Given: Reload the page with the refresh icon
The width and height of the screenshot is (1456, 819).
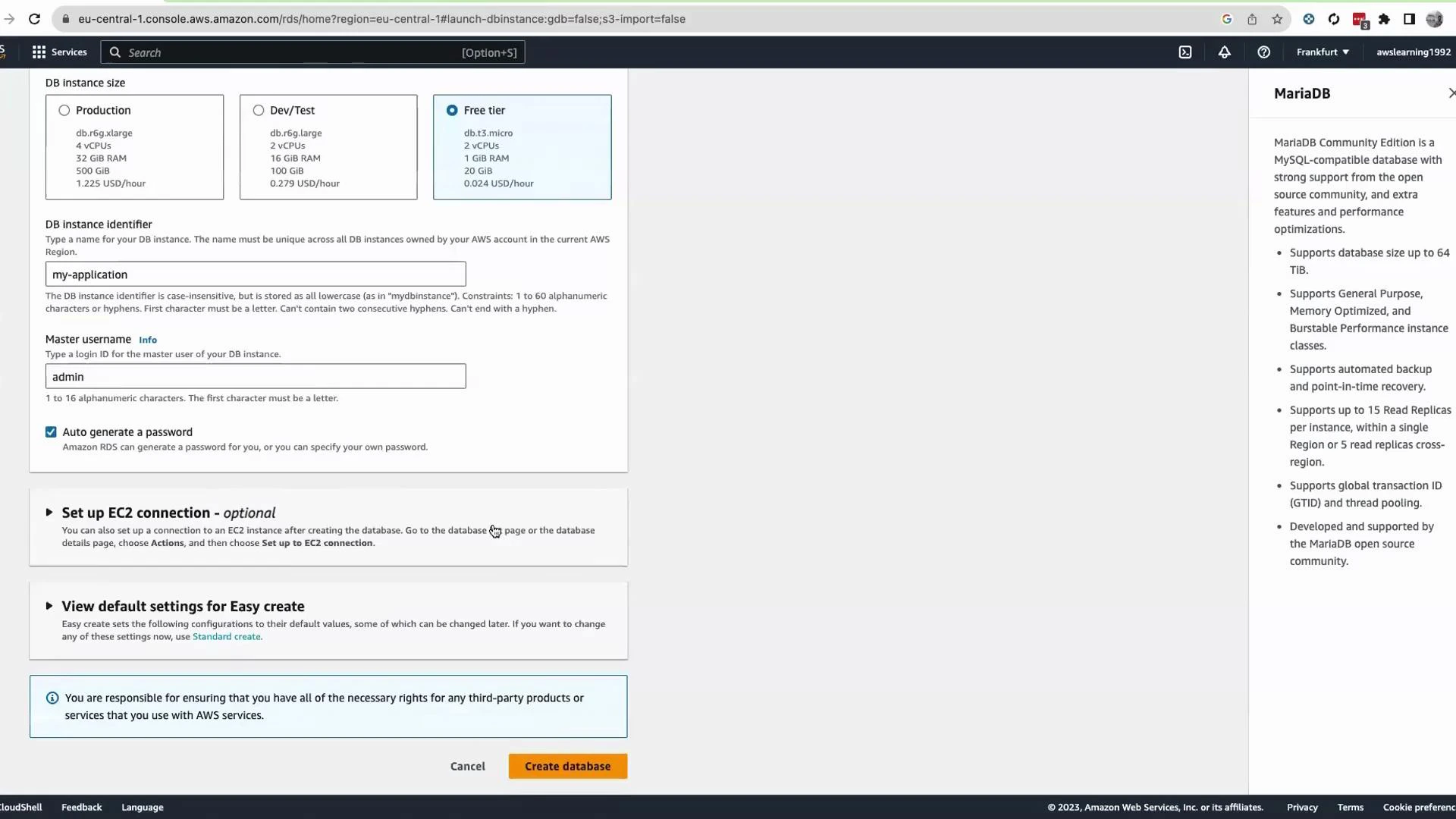Looking at the screenshot, I should (x=34, y=19).
